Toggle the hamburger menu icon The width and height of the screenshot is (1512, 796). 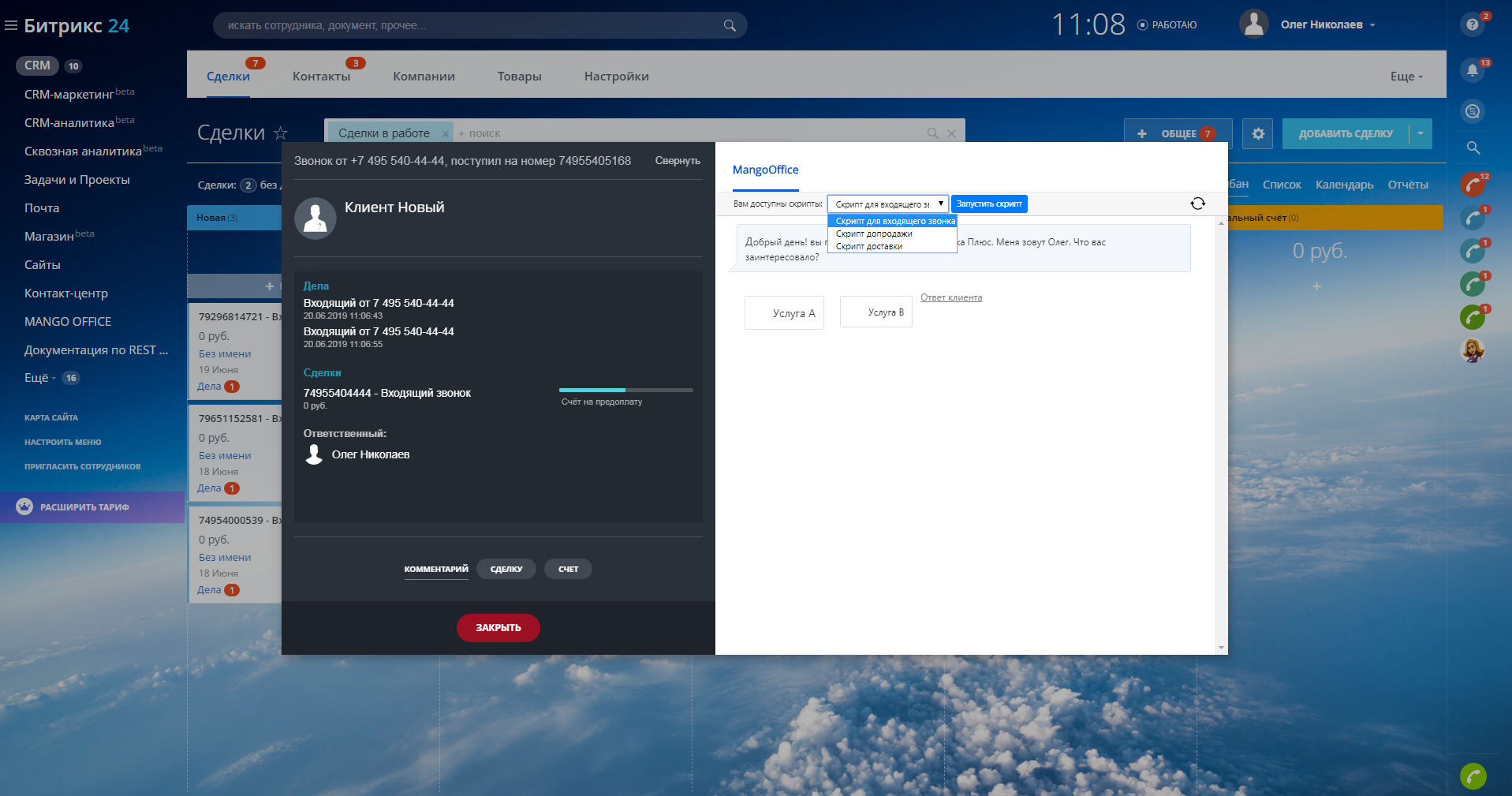point(11,26)
